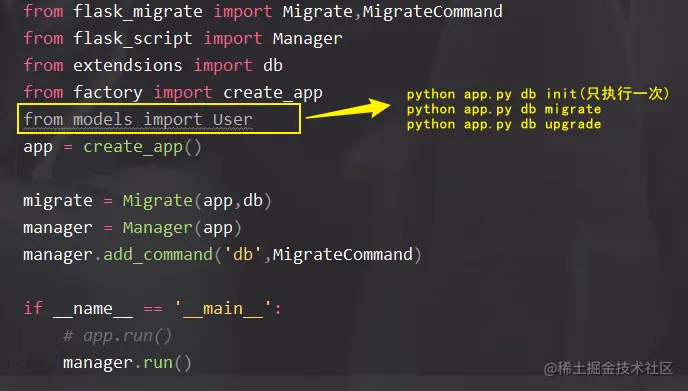Click the line 'from extendsions import db'
Viewport: 688px width, 391px height.
point(153,65)
